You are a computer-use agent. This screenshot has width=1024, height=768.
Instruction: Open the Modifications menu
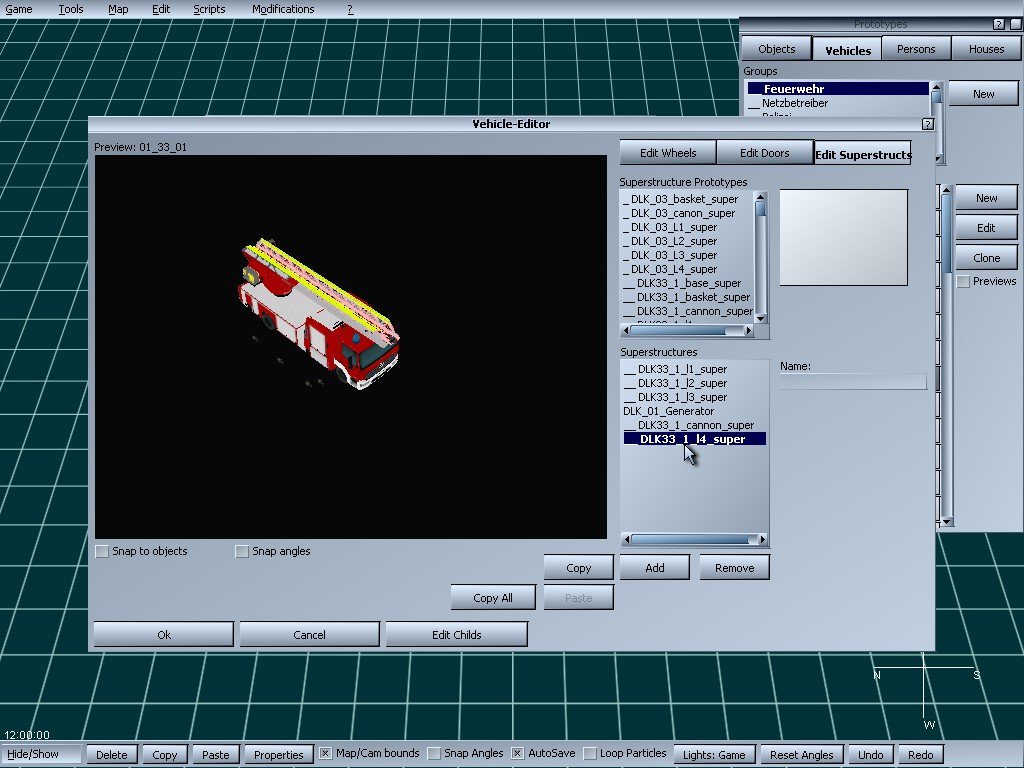pyautogui.click(x=283, y=9)
